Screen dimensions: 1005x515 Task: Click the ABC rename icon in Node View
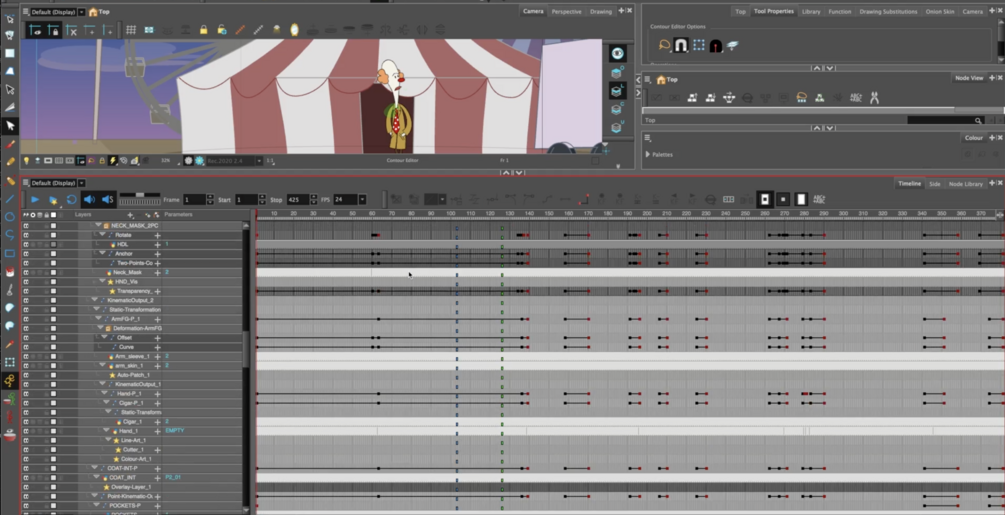(856, 98)
